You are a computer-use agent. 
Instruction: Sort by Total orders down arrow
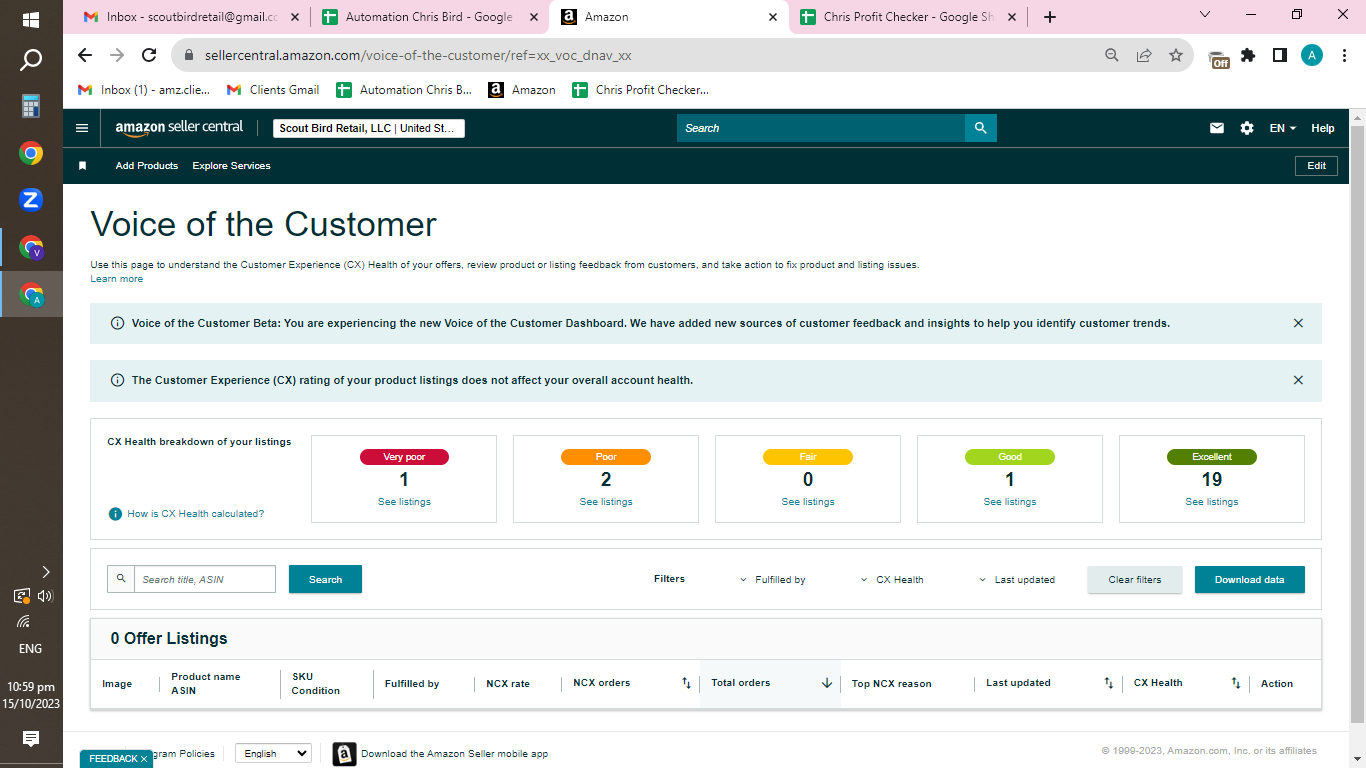pyautogui.click(x=827, y=683)
